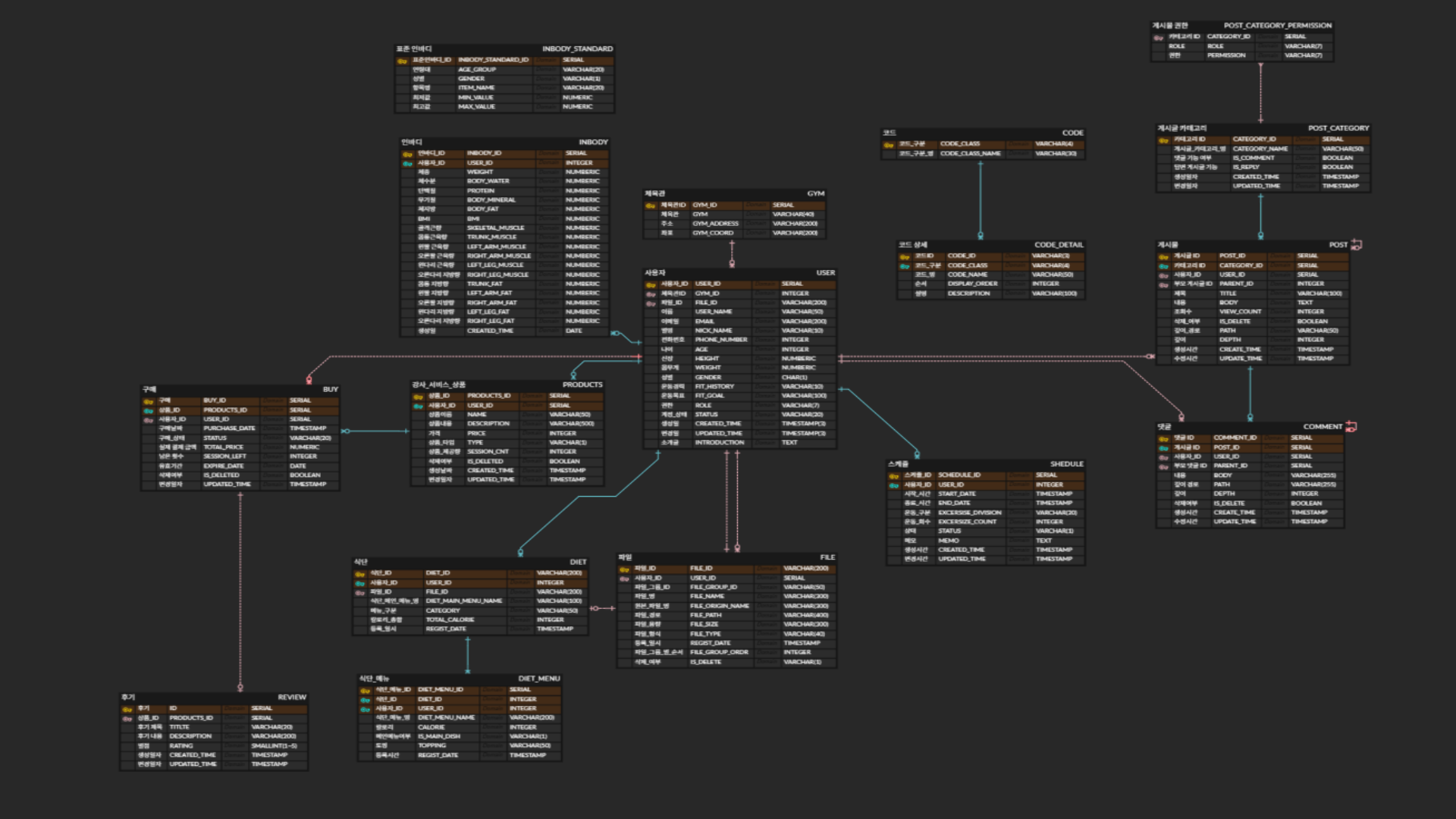Click the DIET_MAIN_MENU_NAME column name
This screenshot has width=1456, height=819.
(463, 601)
